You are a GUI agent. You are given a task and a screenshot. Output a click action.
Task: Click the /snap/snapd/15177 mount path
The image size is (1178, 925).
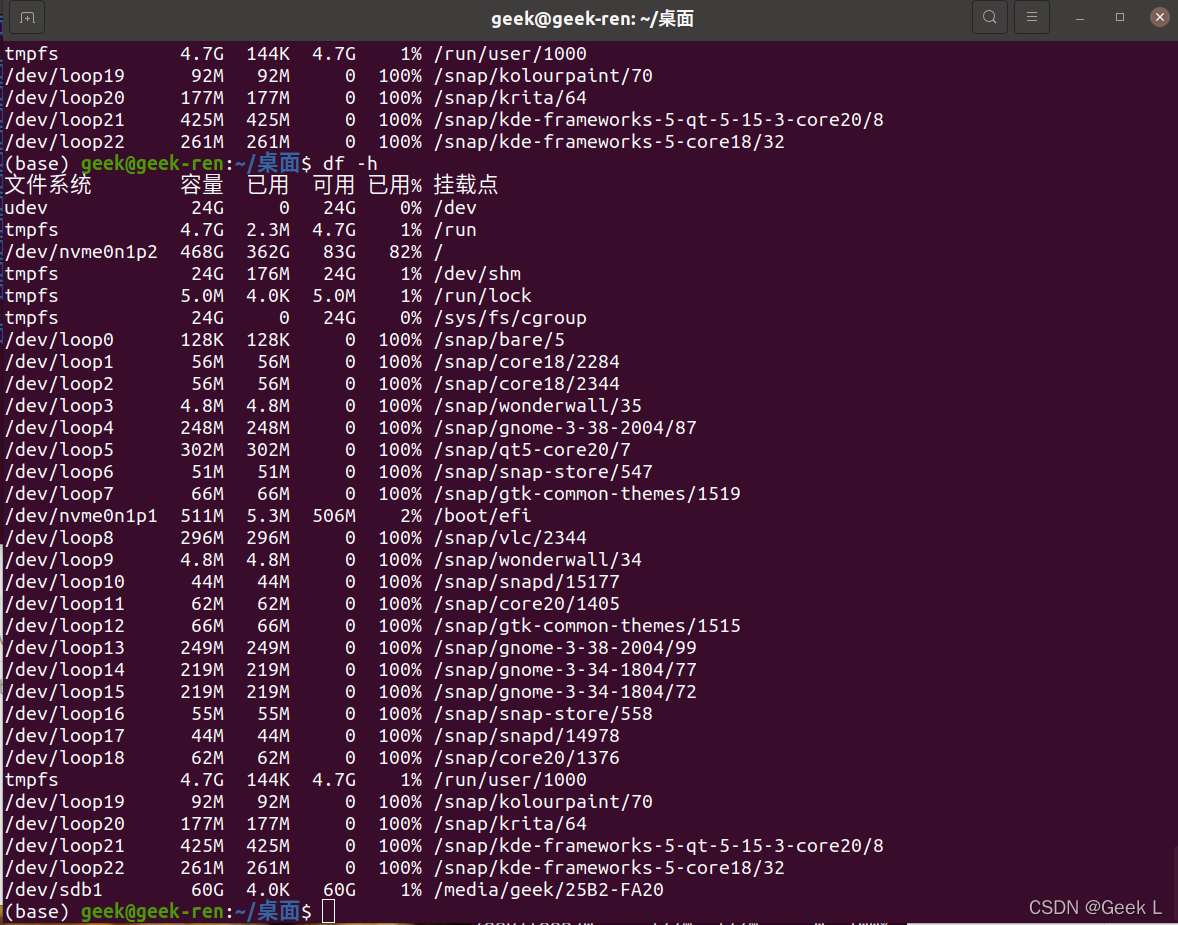(x=527, y=582)
